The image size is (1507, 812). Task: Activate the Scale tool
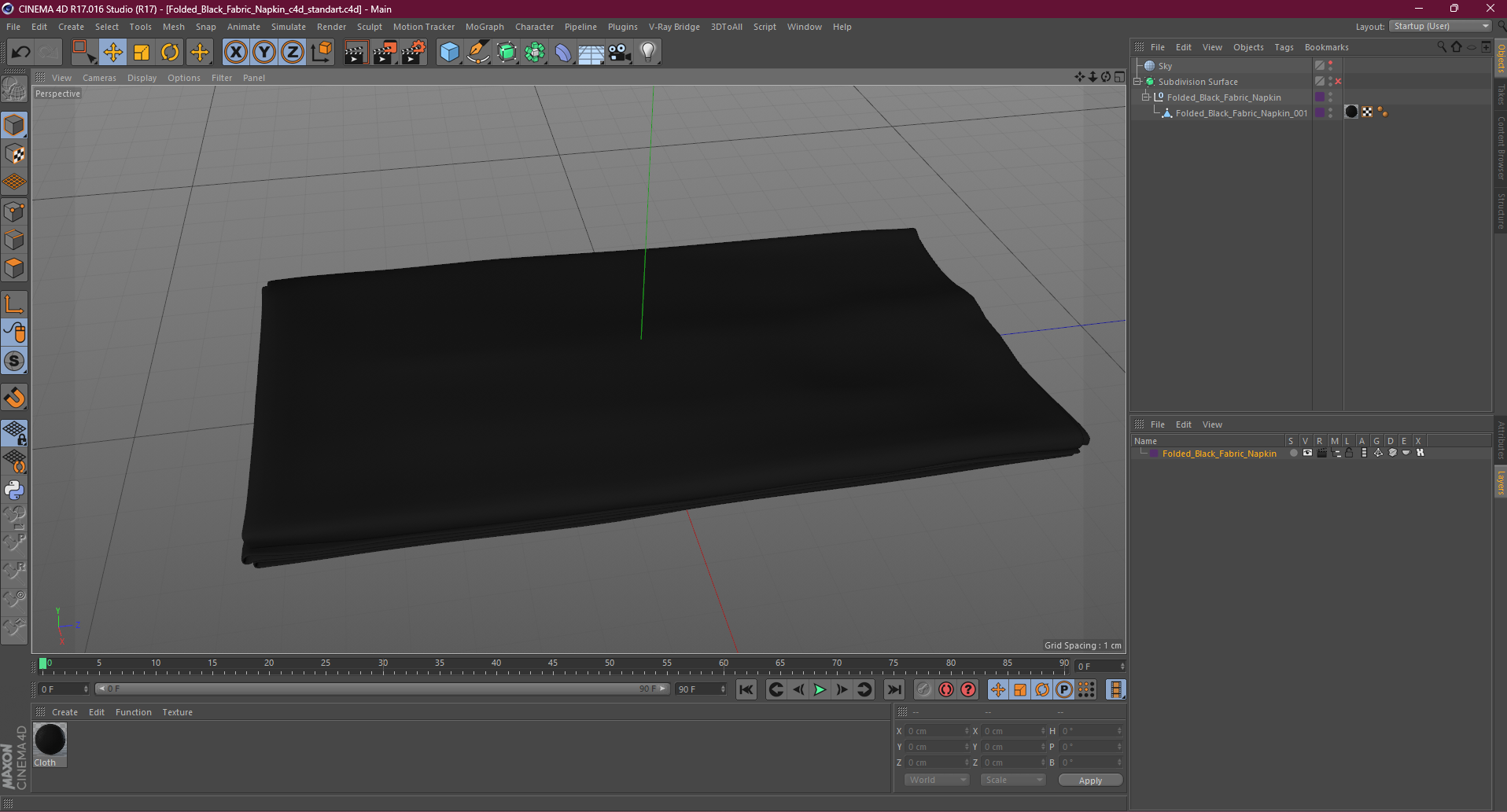click(142, 53)
